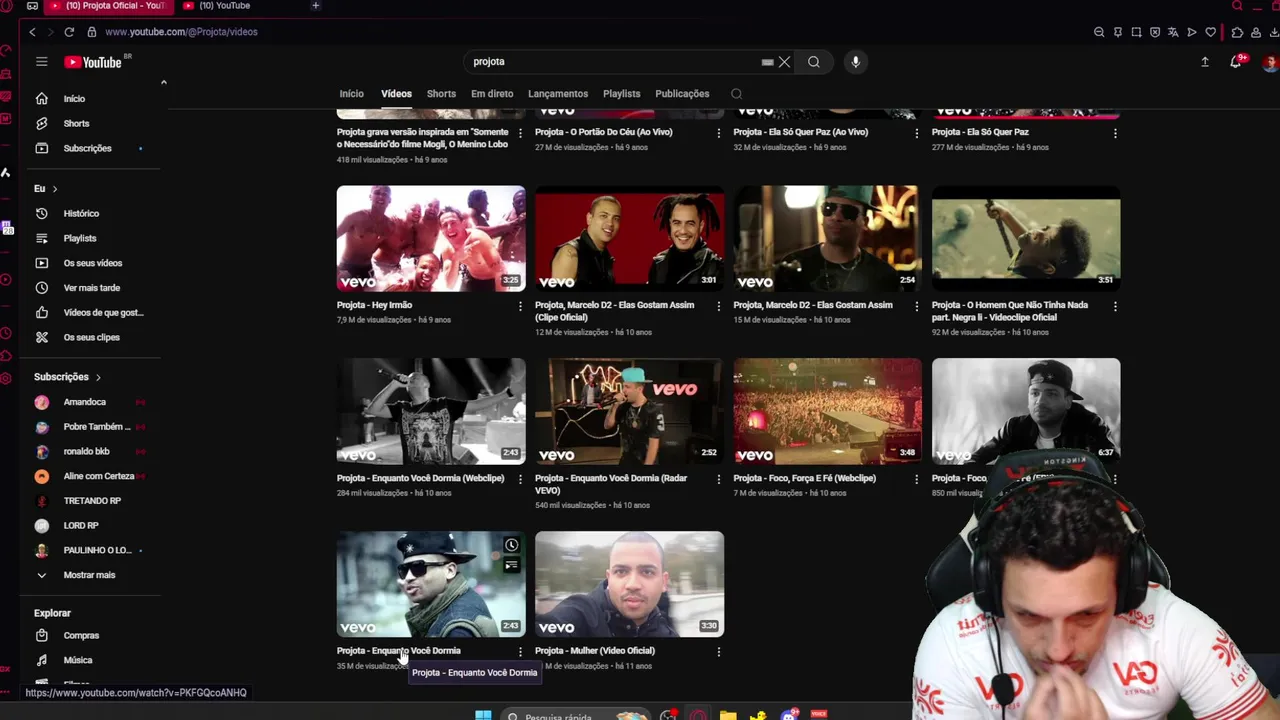Play the Foco, Força E Fé crowd thumbnail
Screen dimensions: 1280x720
828,411
